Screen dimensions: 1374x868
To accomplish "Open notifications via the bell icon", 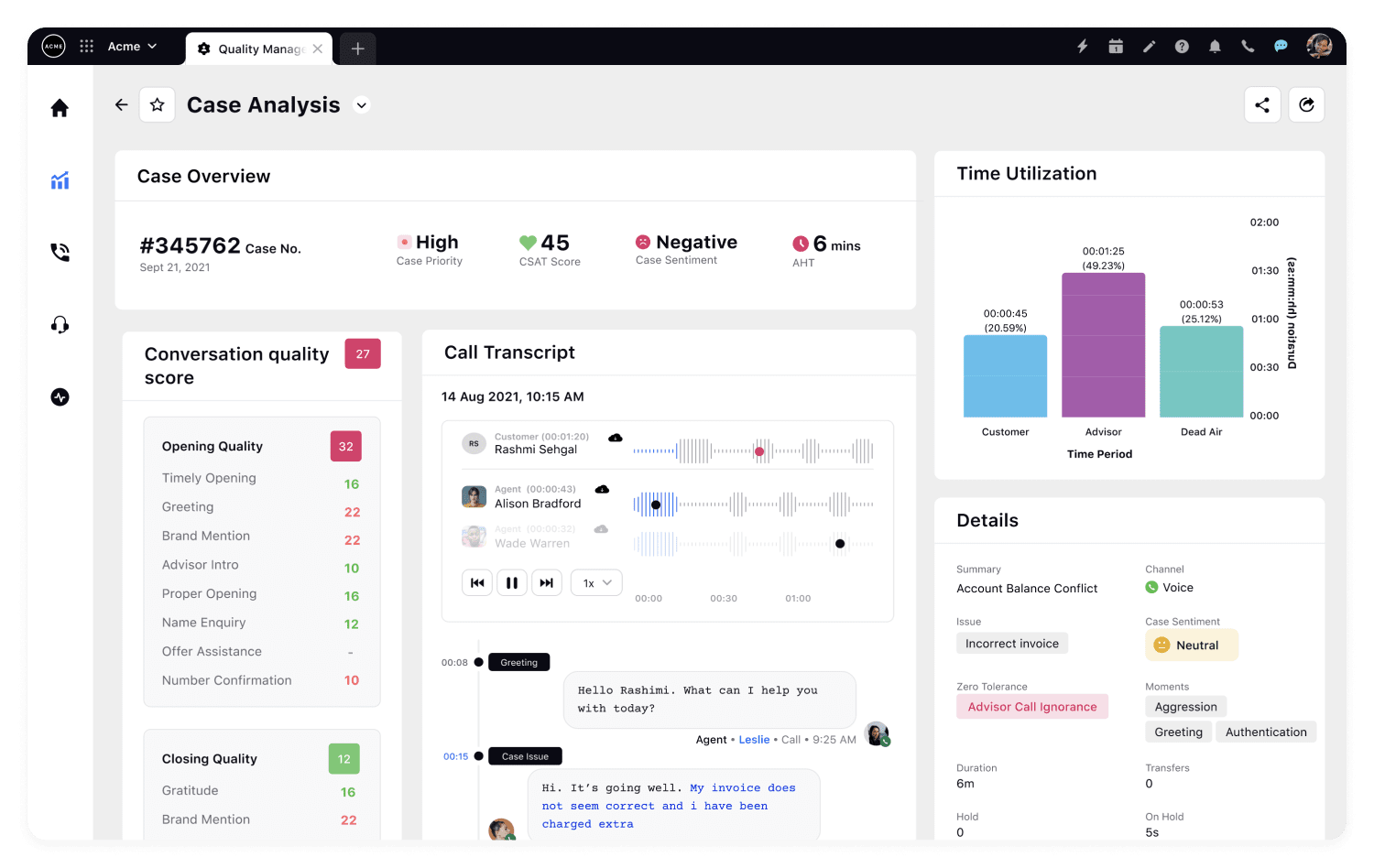I will 1215,46.
